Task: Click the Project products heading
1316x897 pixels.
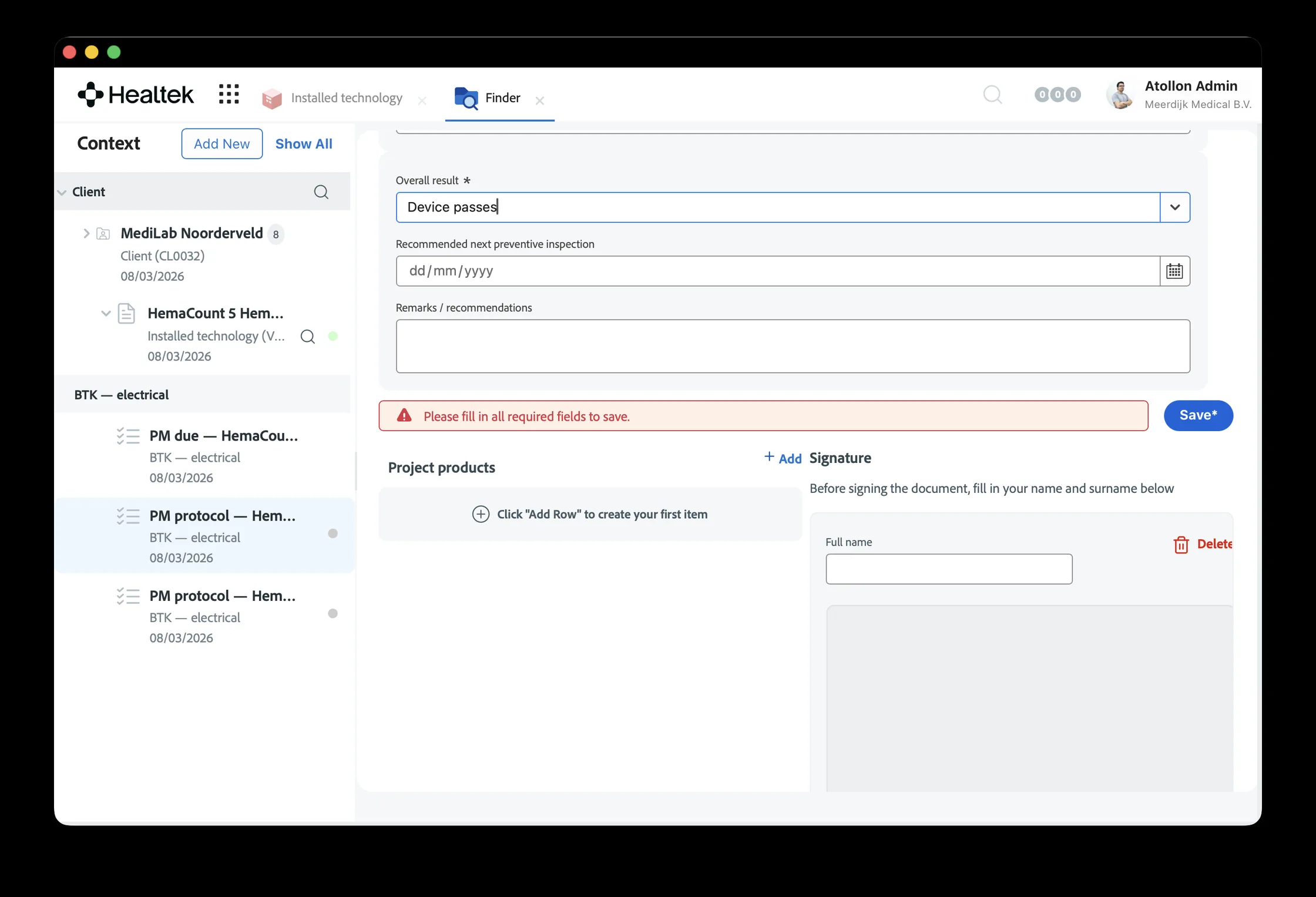Action: 442,468
